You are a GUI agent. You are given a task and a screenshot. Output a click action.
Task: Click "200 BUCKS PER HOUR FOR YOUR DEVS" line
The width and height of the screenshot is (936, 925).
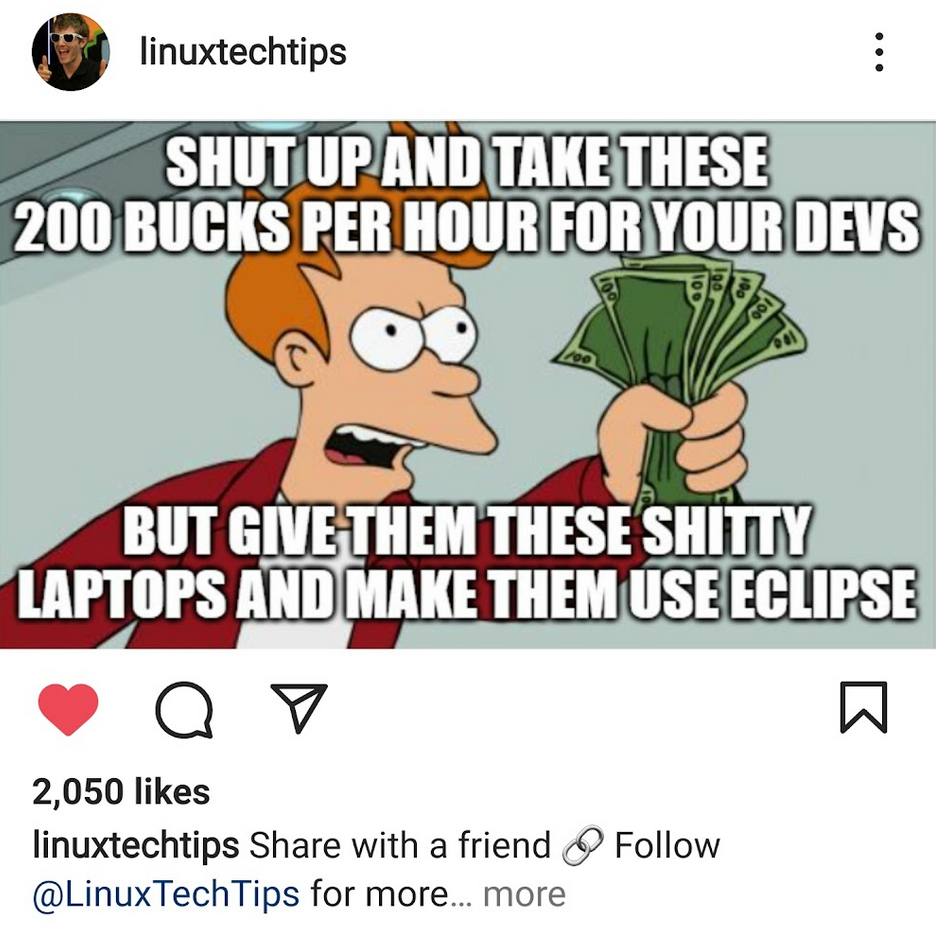tap(467, 226)
